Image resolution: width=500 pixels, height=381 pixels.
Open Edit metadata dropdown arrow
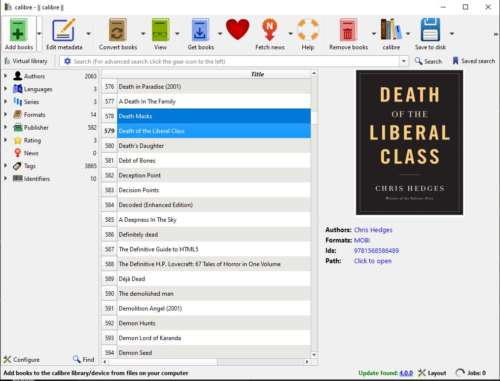88,34
